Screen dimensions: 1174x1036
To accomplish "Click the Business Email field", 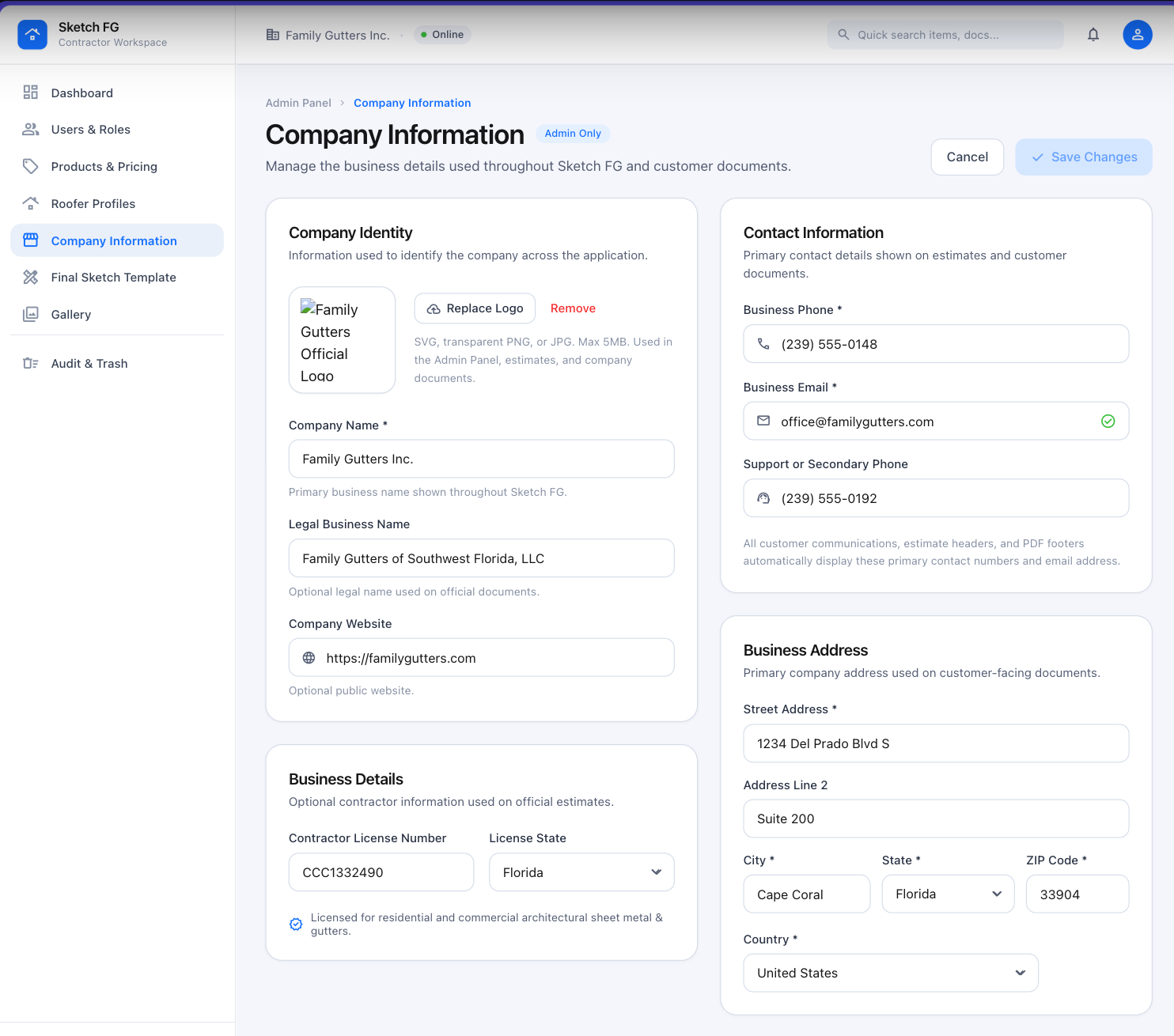I will [x=936, y=421].
